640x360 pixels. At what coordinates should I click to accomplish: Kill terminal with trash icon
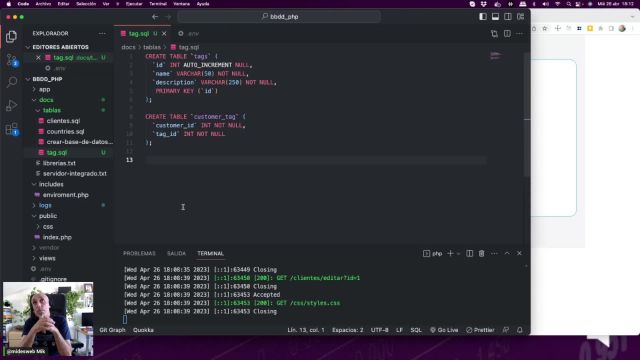(482, 253)
